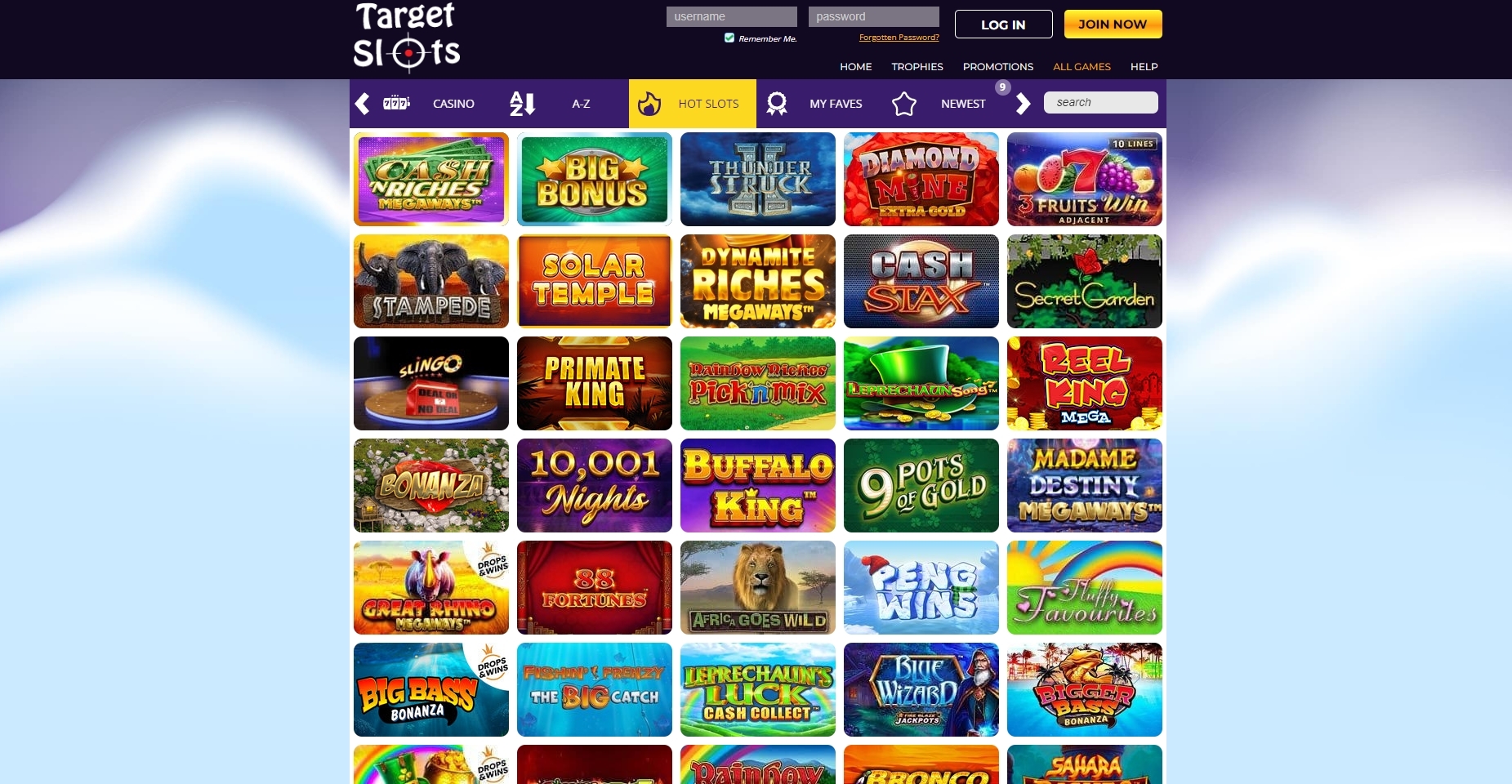Screen dimensions: 1512x784
Task: Select the A-Z sort icon
Action: [523, 104]
